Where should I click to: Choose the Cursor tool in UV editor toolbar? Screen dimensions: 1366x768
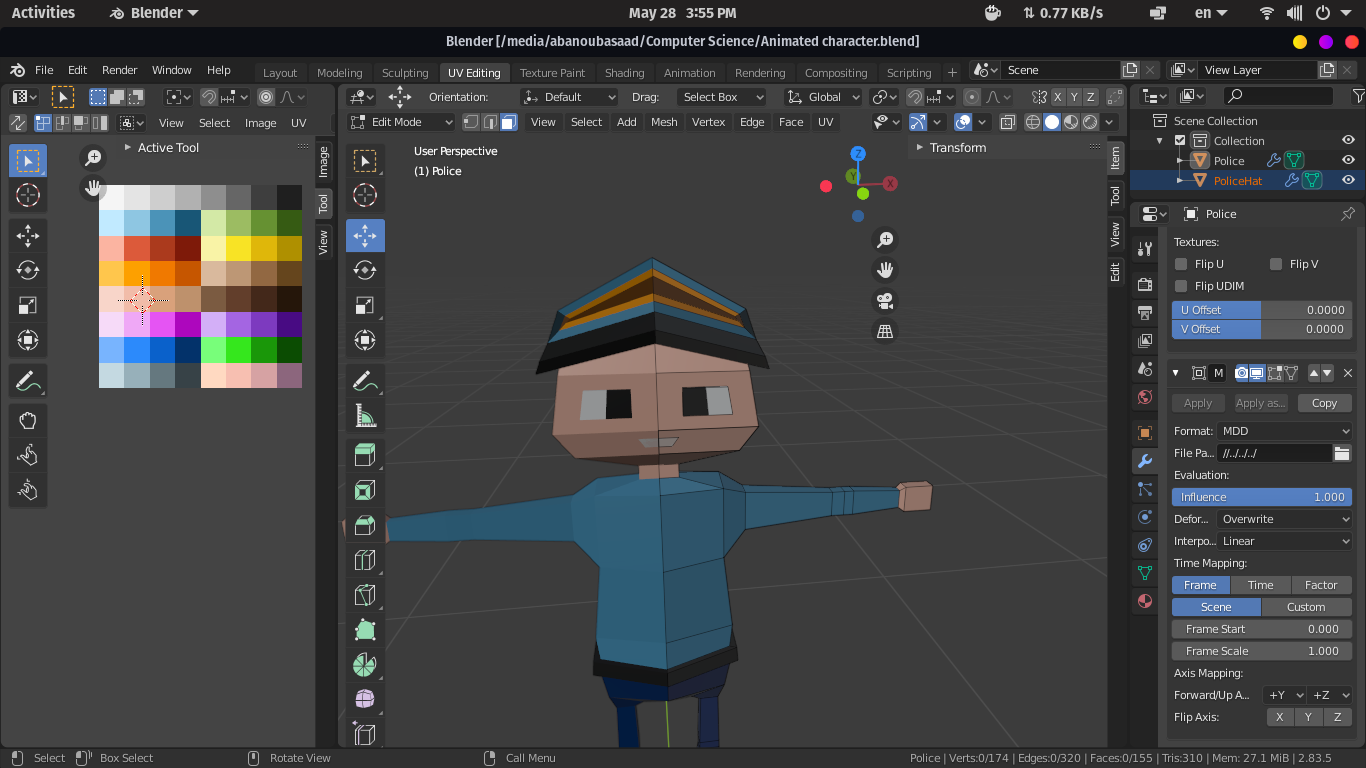click(28, 195)
